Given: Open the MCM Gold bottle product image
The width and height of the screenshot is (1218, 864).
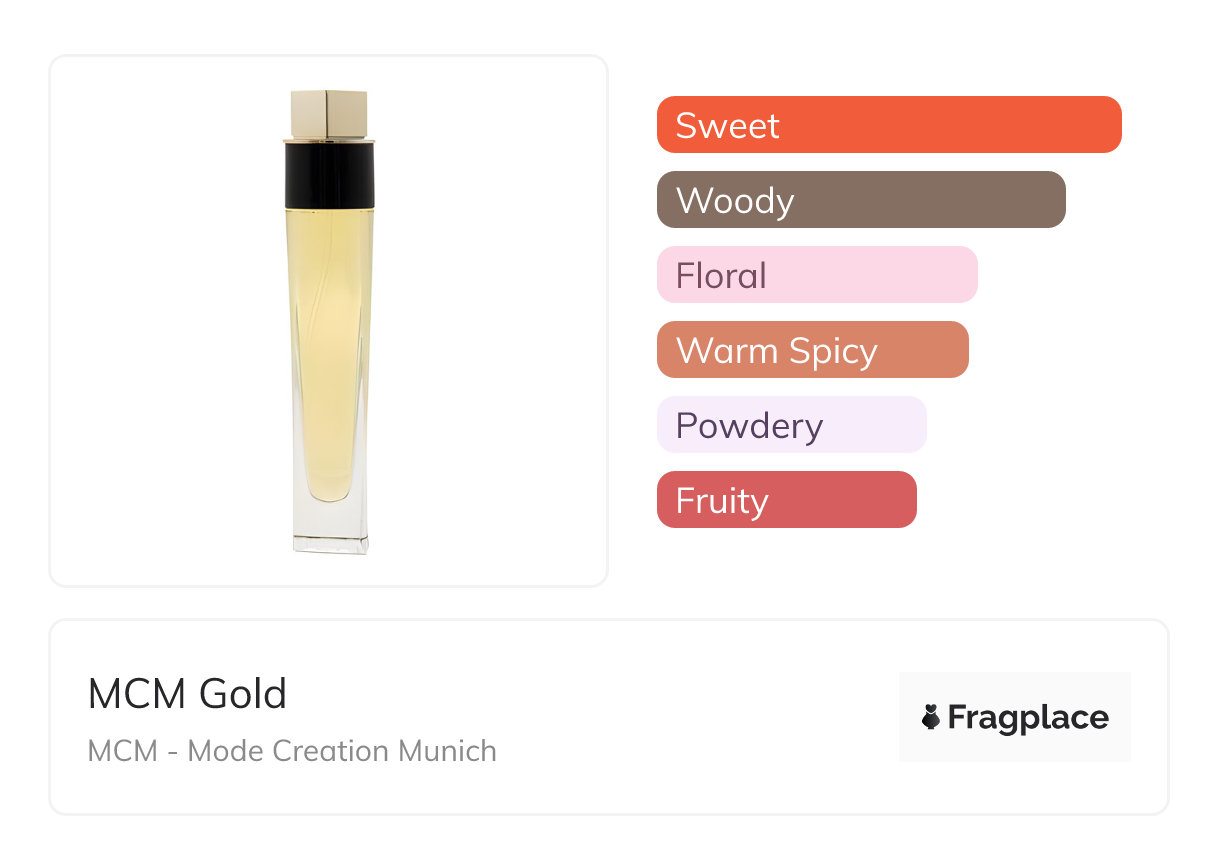Looking at the screenshot, I should coord(329,320).
